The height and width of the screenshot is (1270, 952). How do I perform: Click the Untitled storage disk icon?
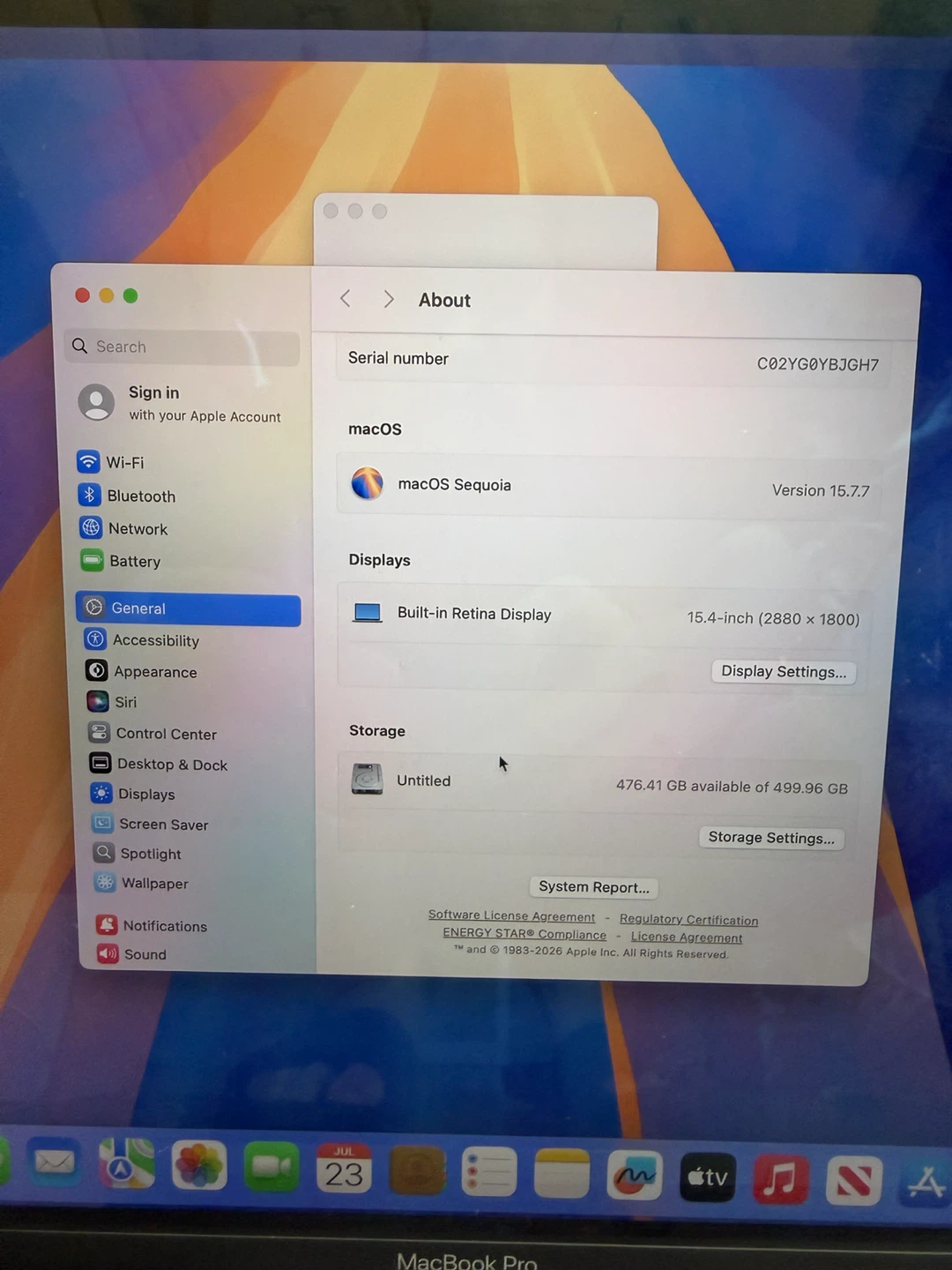pyautogui.click(x=367, y=779)
